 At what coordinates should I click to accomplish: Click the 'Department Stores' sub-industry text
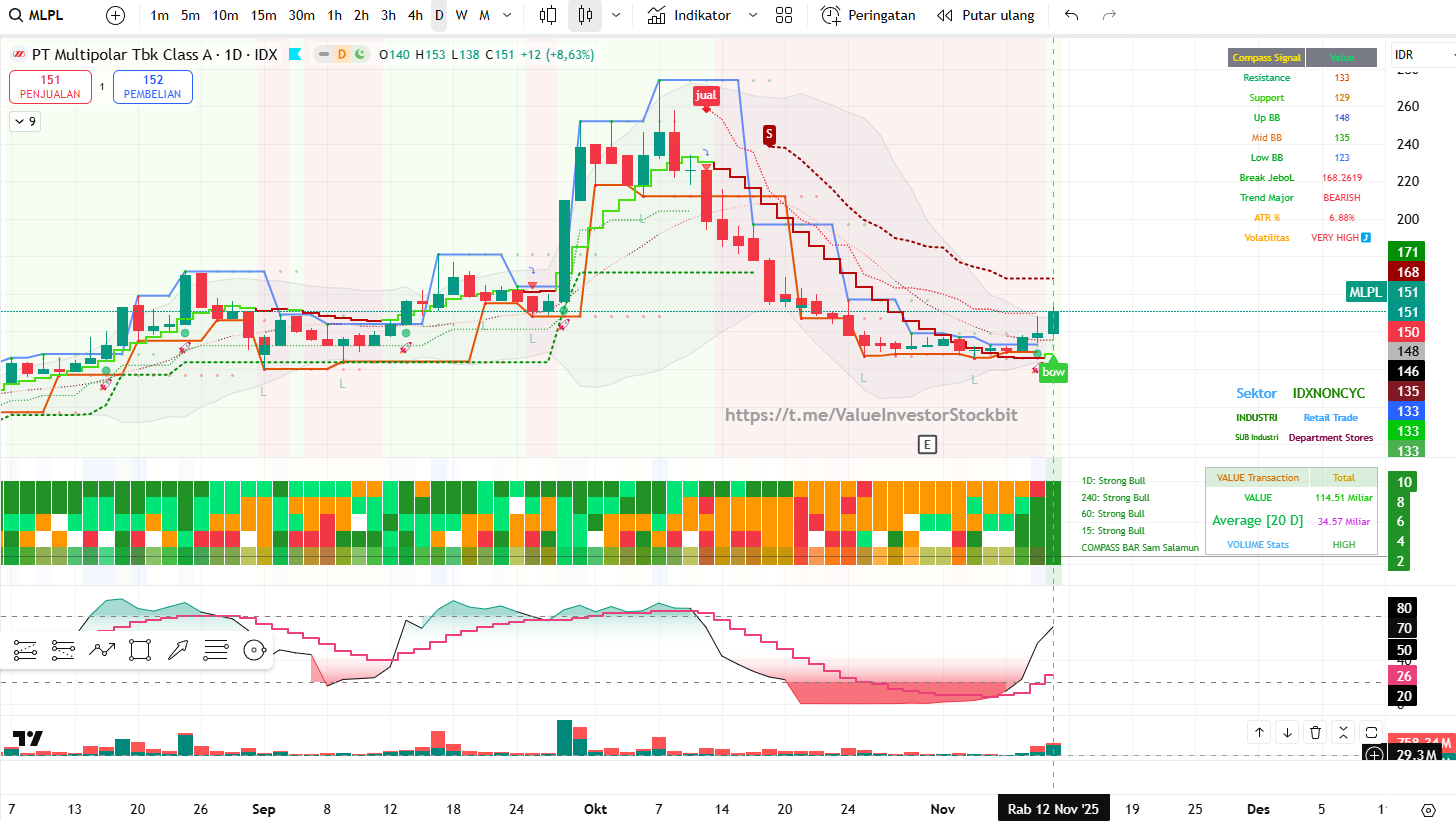point(1331,437)
